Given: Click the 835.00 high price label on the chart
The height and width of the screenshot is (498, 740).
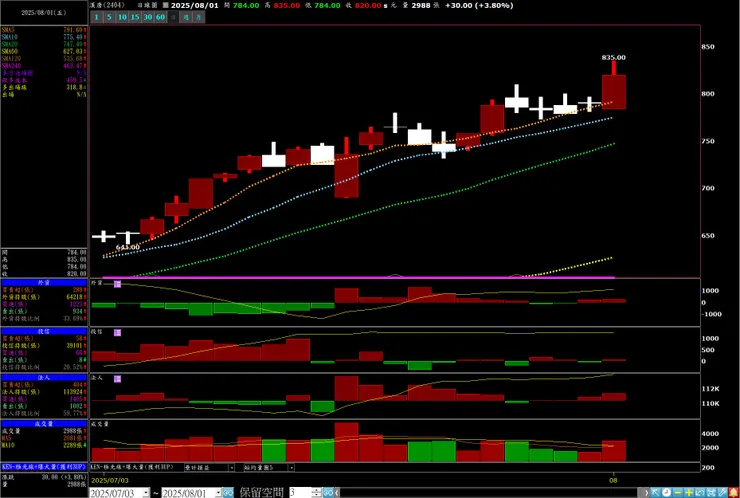Looking at the screenshot, I should point(614,58).
